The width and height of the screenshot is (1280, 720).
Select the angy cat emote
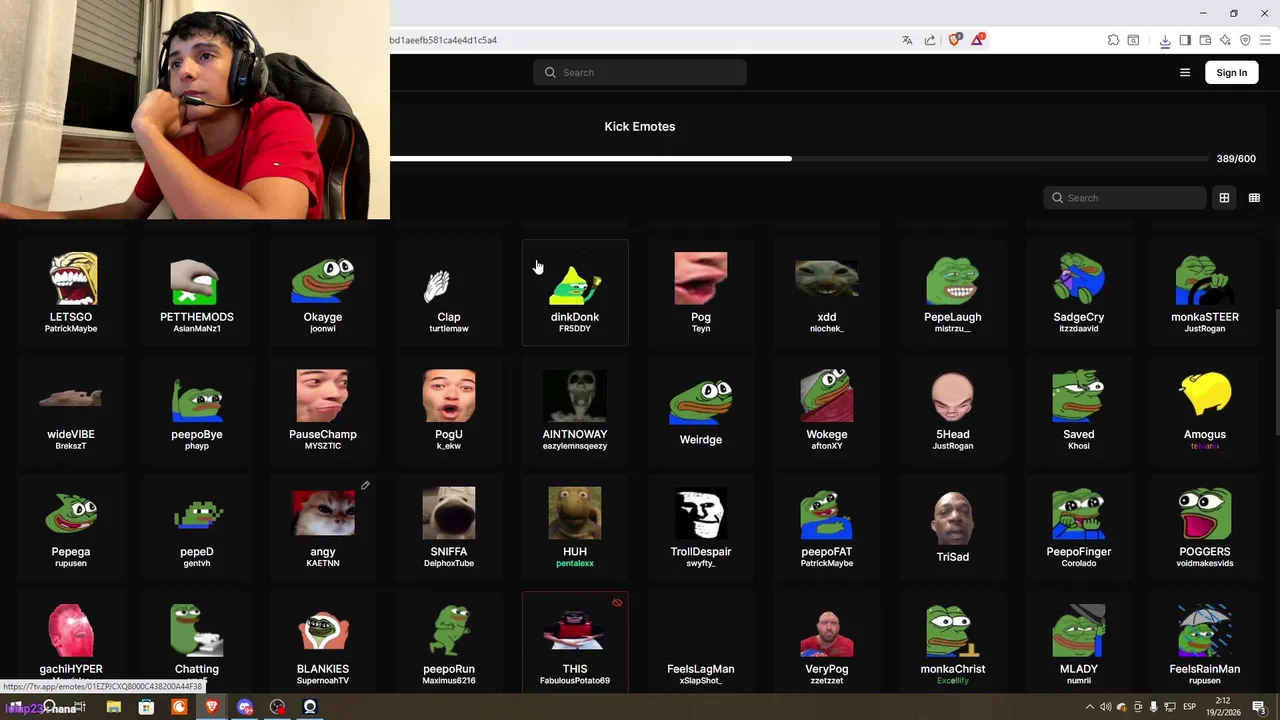tap(323, 527)
